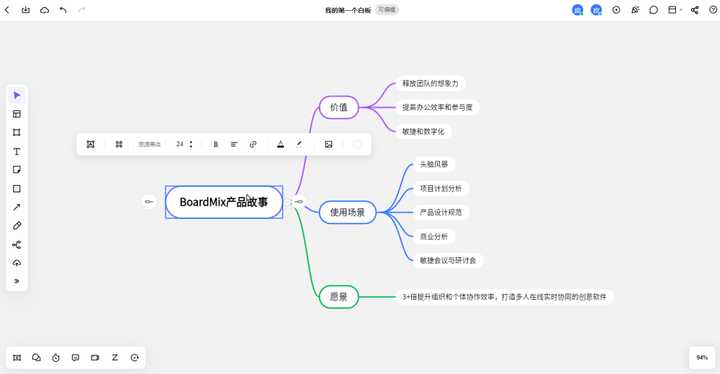The width and height of the screenshot is (720, 374).
Task: Select the pen drawing tool
Action: pyautogui.click(x=17, y=226)
